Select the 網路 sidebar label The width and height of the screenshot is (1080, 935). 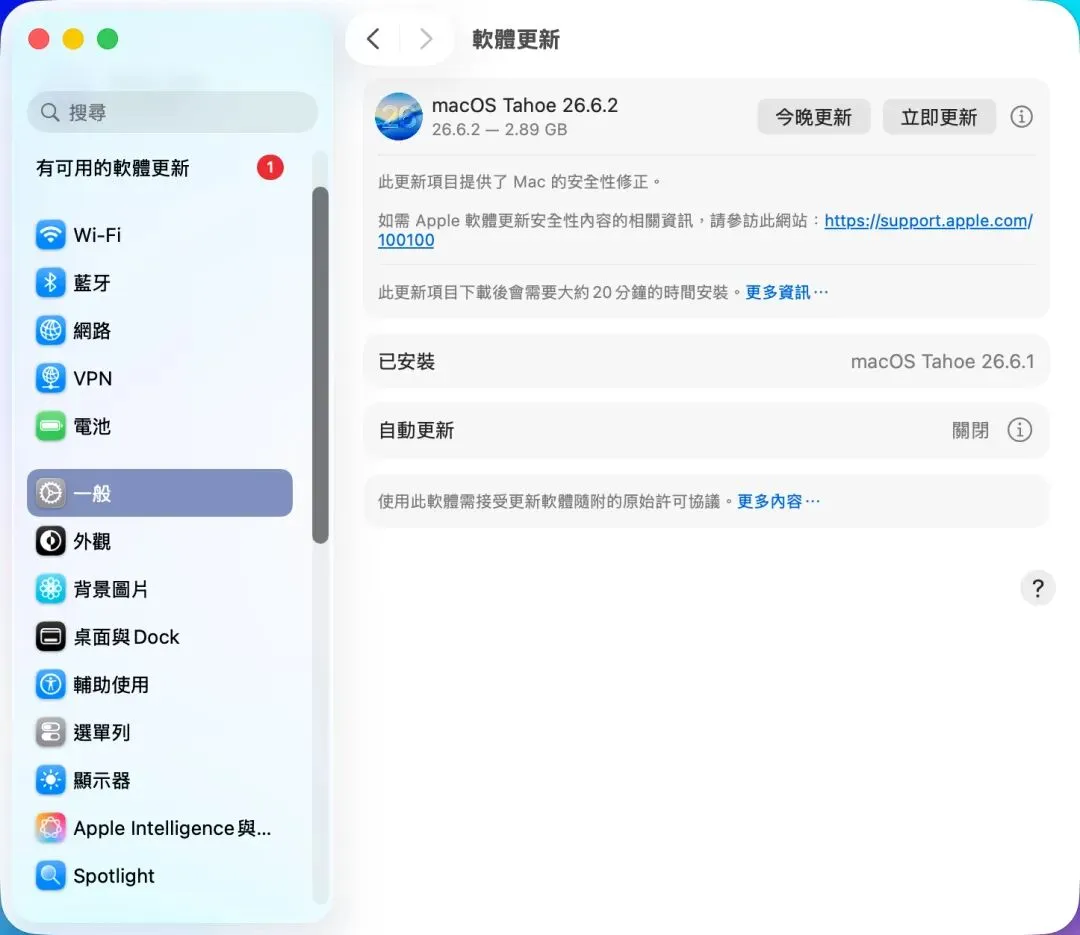[x=92, y=331]
